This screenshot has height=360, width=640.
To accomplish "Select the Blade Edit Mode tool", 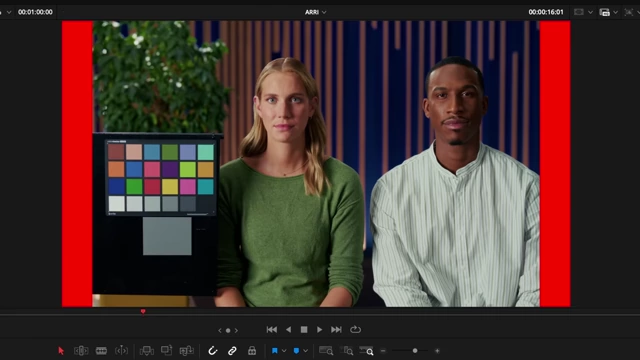I will [x=121, y=351].
